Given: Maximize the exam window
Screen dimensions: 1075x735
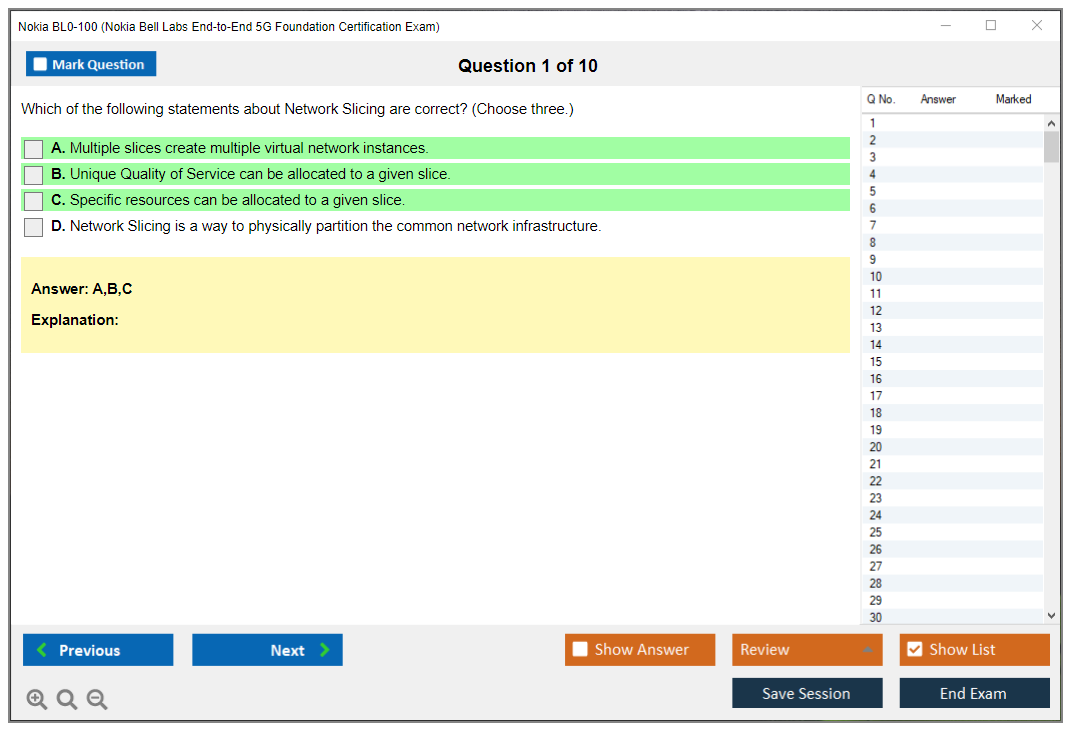Looking at the screenshot, I should pyautogui.click(x=991, y=26).
